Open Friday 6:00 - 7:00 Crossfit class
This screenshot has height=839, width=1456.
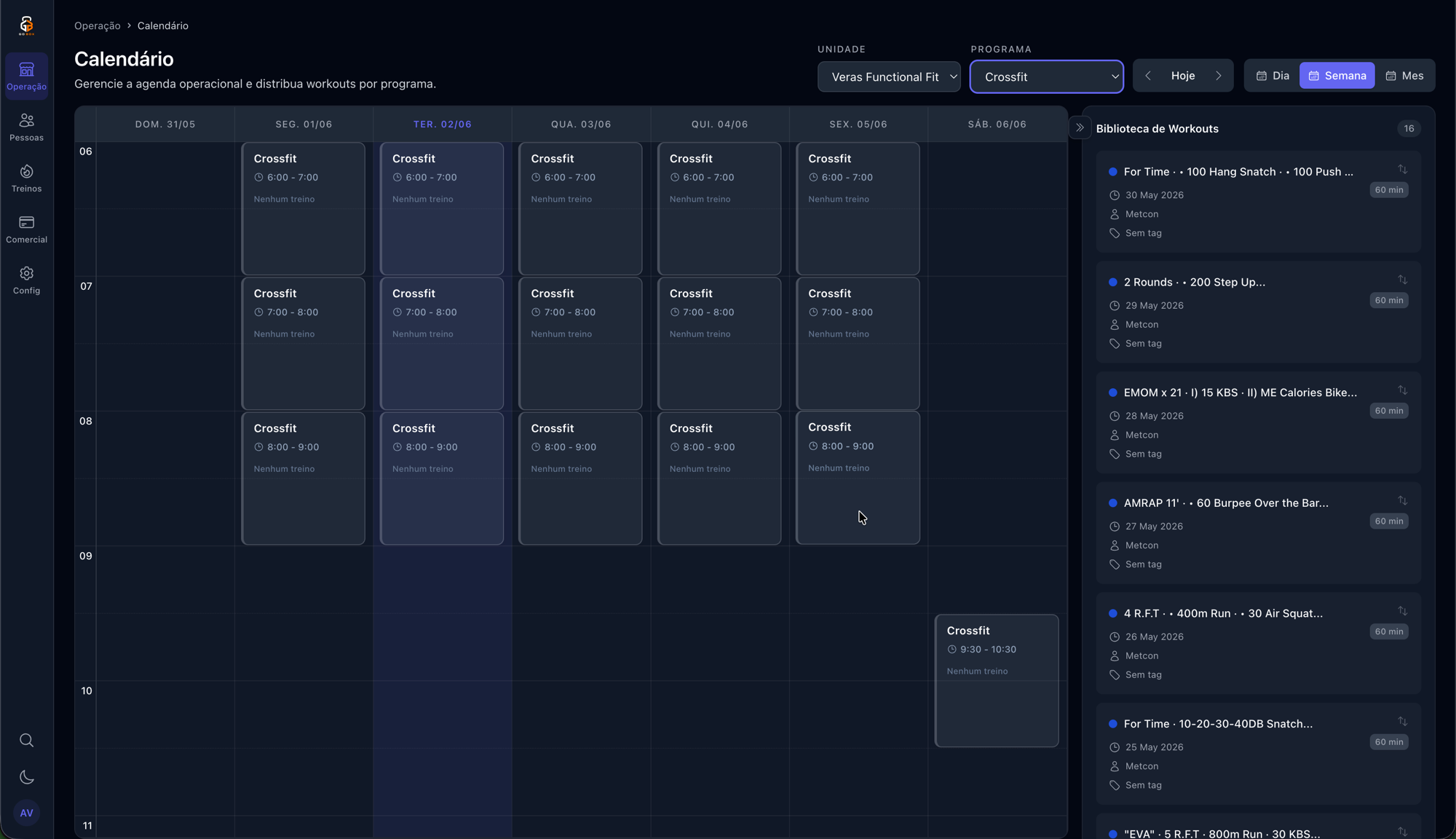pyautogui.click(x=858, y=209)
